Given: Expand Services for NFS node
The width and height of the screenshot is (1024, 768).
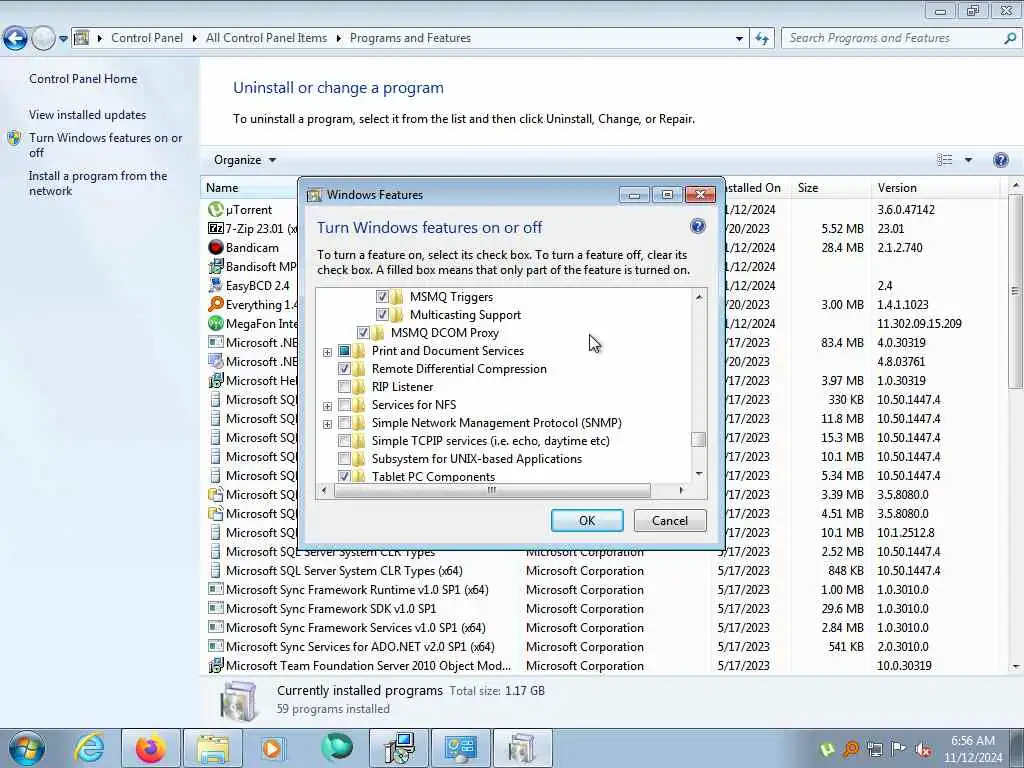Looking at the screenshot, I should [327, 406].
